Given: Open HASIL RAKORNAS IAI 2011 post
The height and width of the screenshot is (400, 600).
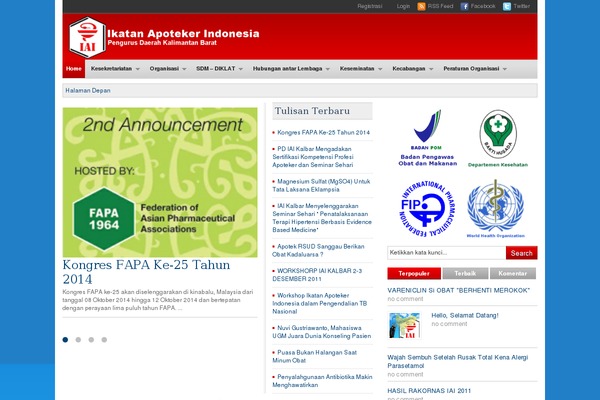Looking at the screenshot, I should [x=429, y=391].
